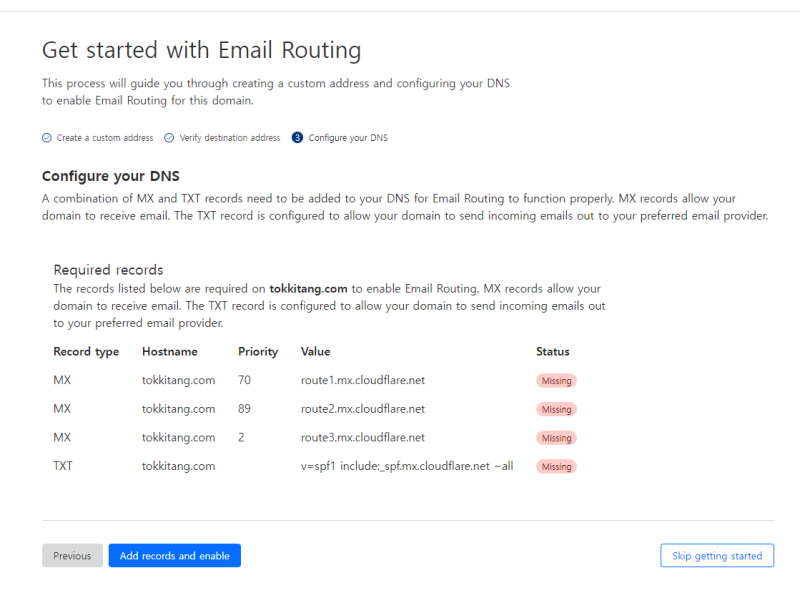
Task: Click the Verify destination address checkmark icon
Action: (x=170, y=138)
